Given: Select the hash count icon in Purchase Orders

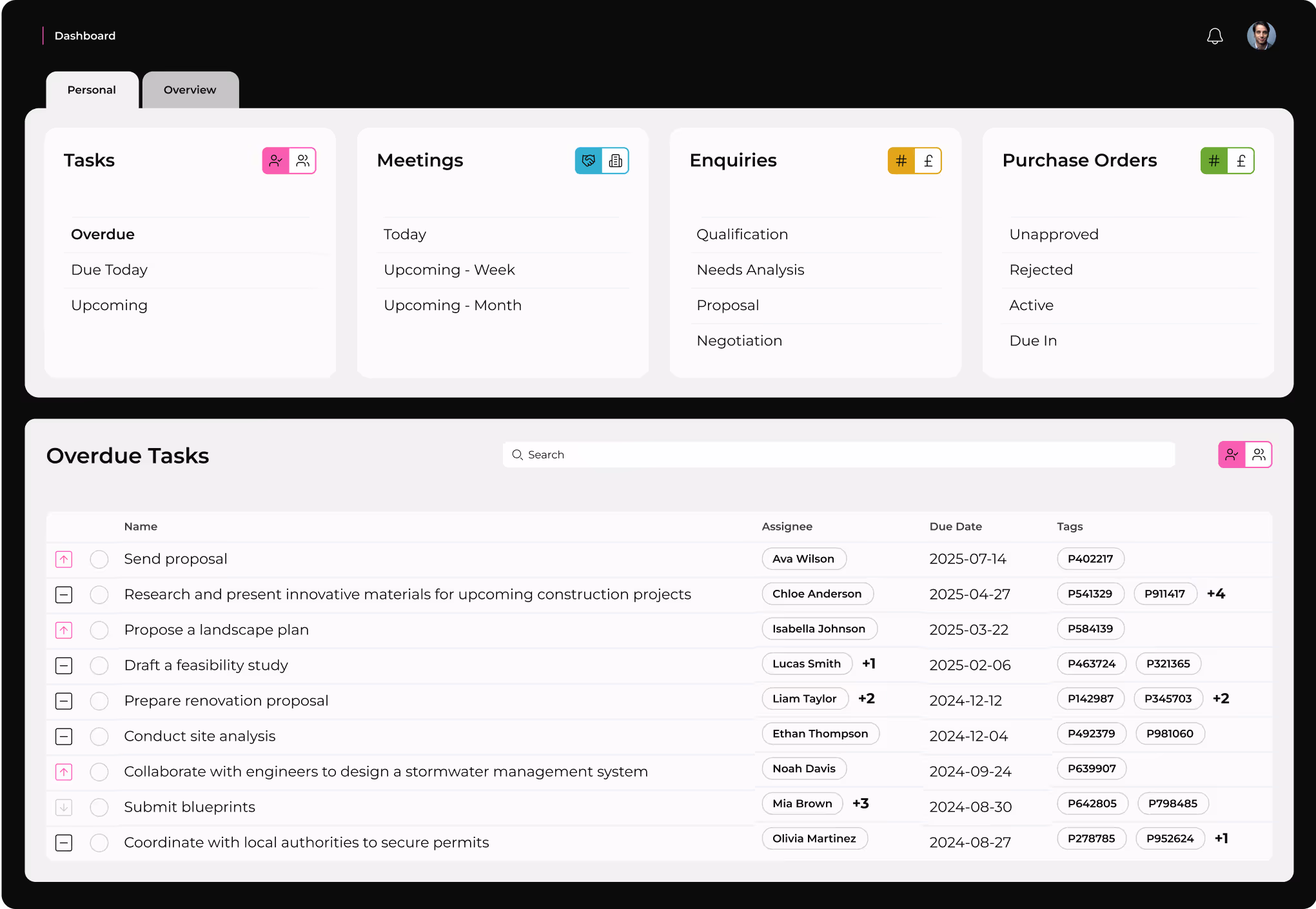Looking at the screenshot, I should tap(1214, 161).
